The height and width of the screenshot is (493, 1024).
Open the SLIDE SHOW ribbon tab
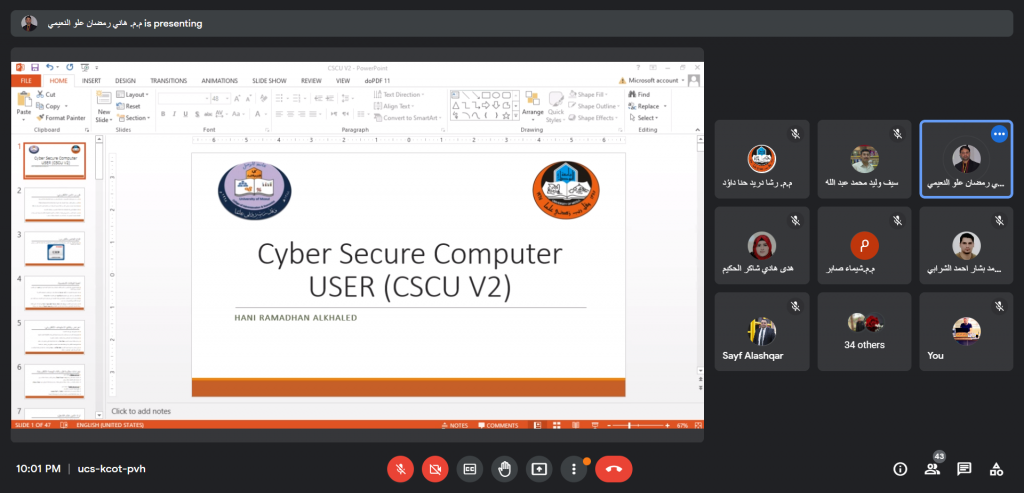[x=269, y=80]
